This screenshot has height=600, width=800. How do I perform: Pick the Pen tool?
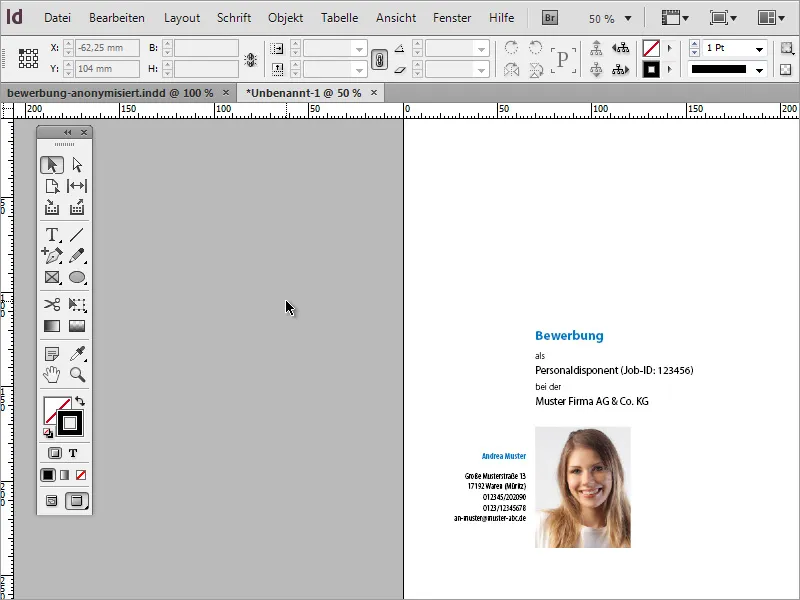click(x=52, y=256)
